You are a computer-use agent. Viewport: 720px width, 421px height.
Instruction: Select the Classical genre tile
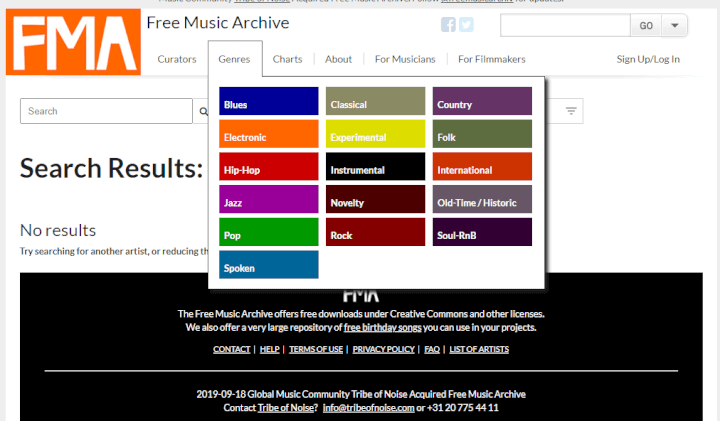click(x=376, y=101)
